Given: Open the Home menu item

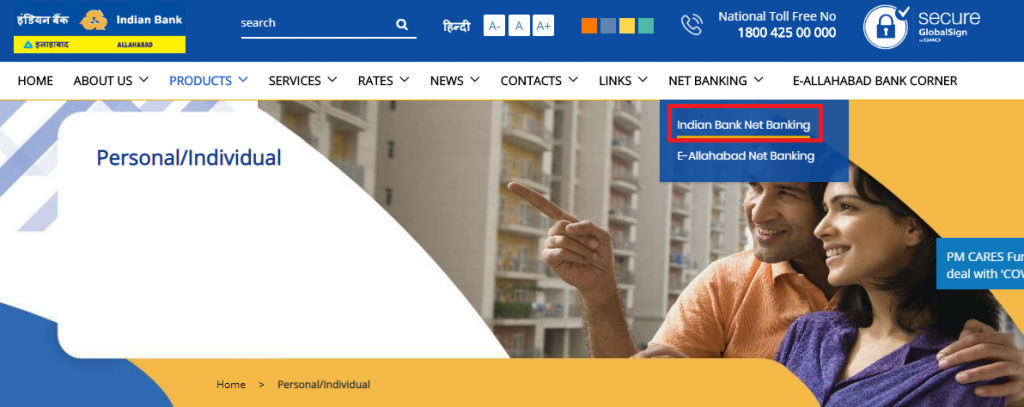Looking at the screenshot, I should click(x=35, y=80).
